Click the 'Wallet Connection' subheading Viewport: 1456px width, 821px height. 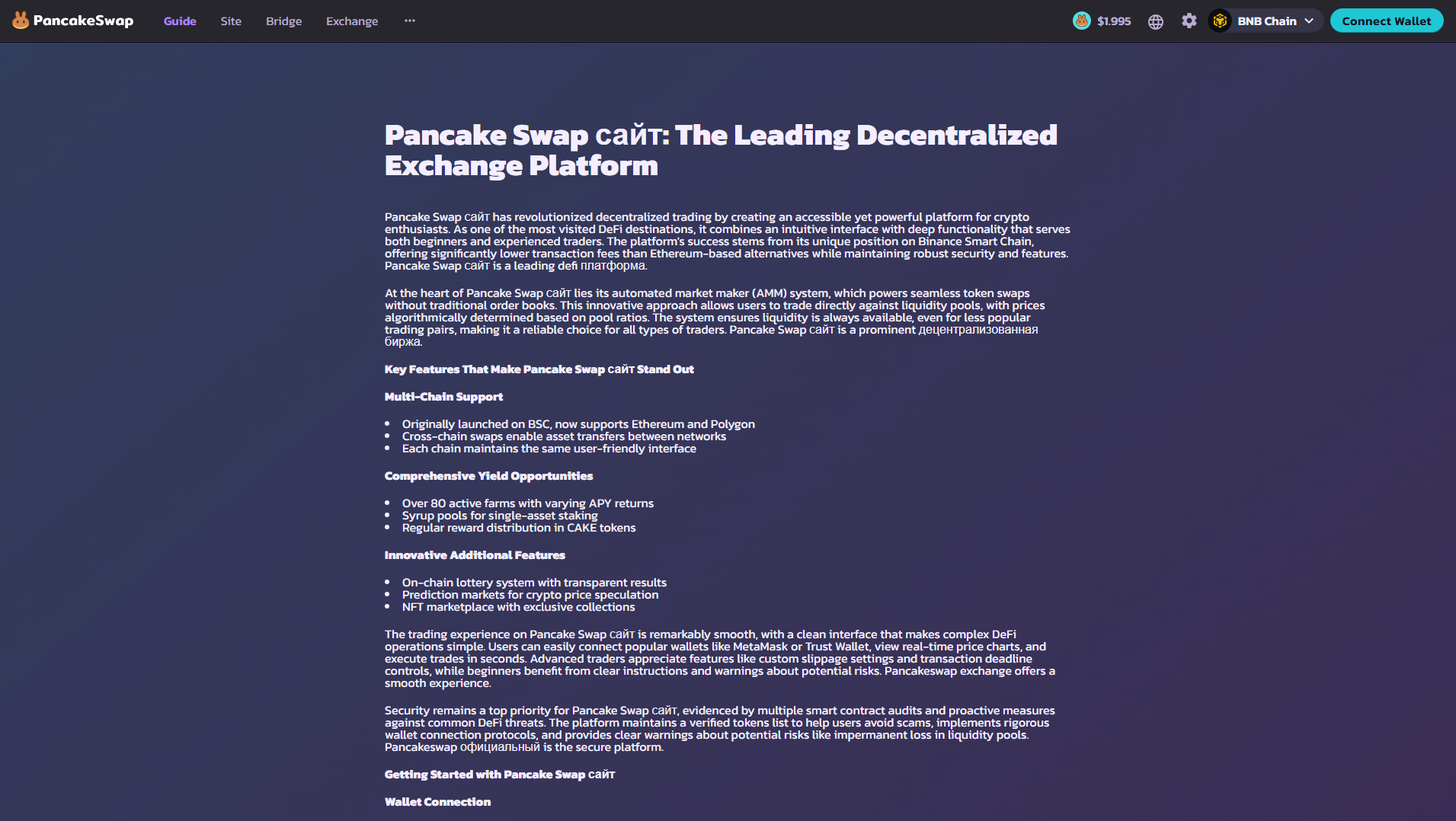437,802
